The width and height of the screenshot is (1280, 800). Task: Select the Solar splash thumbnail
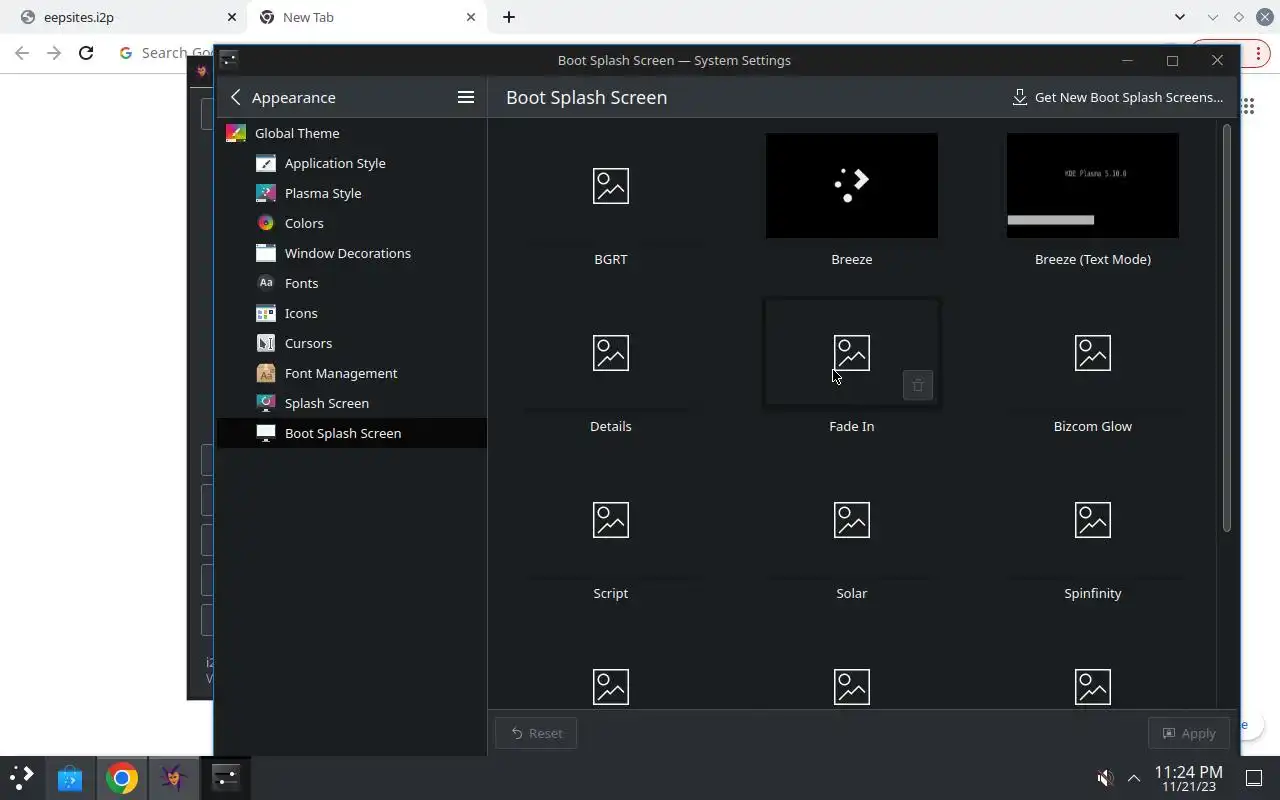852,520
